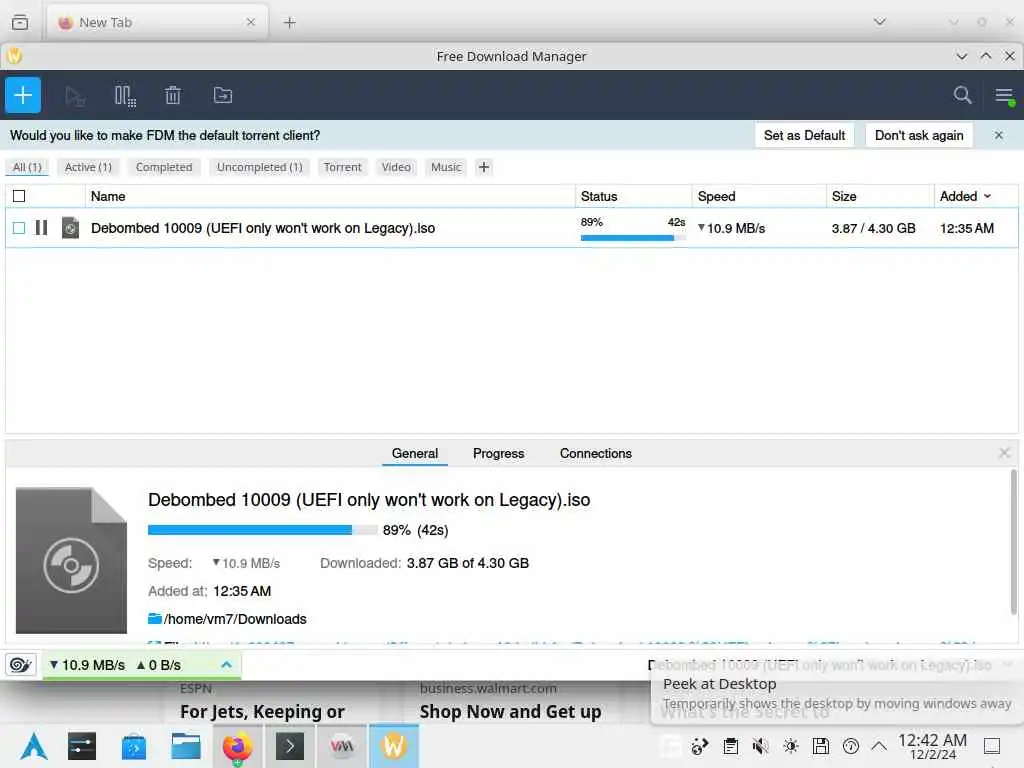Viewport: 1024px width, 768px height.
Task: Sort by the Size column header
Action: tap(880, 196)
